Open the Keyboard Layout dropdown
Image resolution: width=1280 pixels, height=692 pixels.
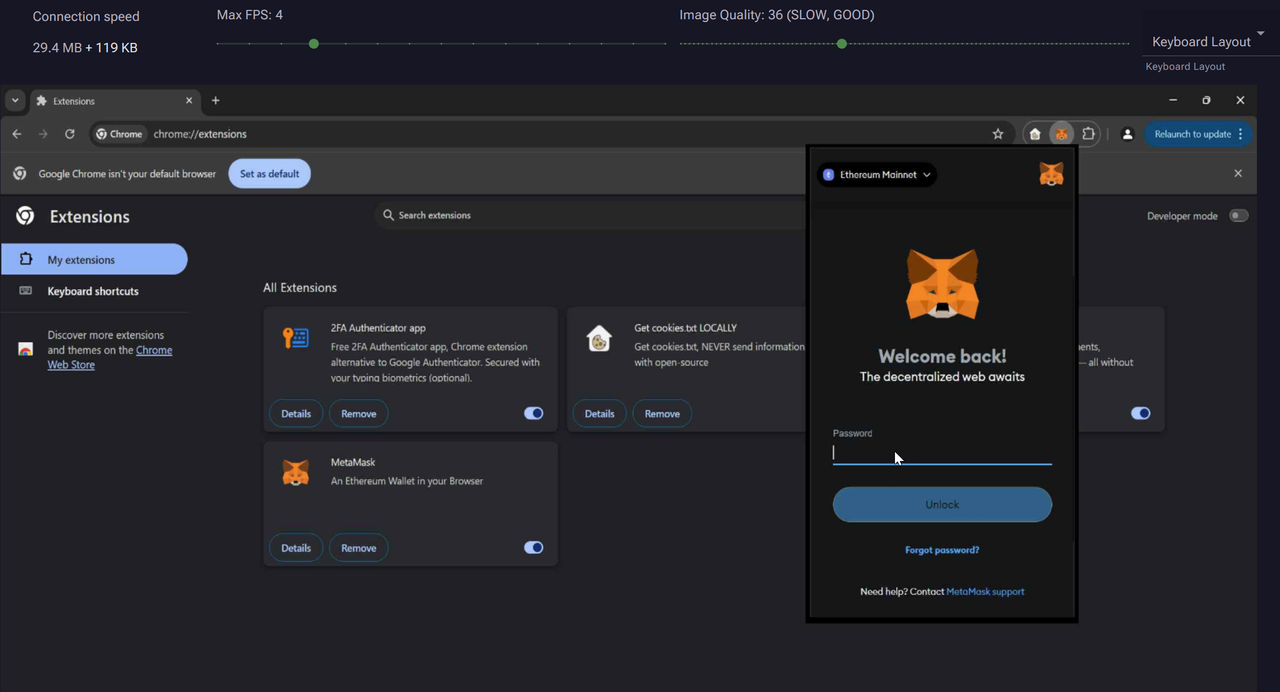pos(1206,41)
